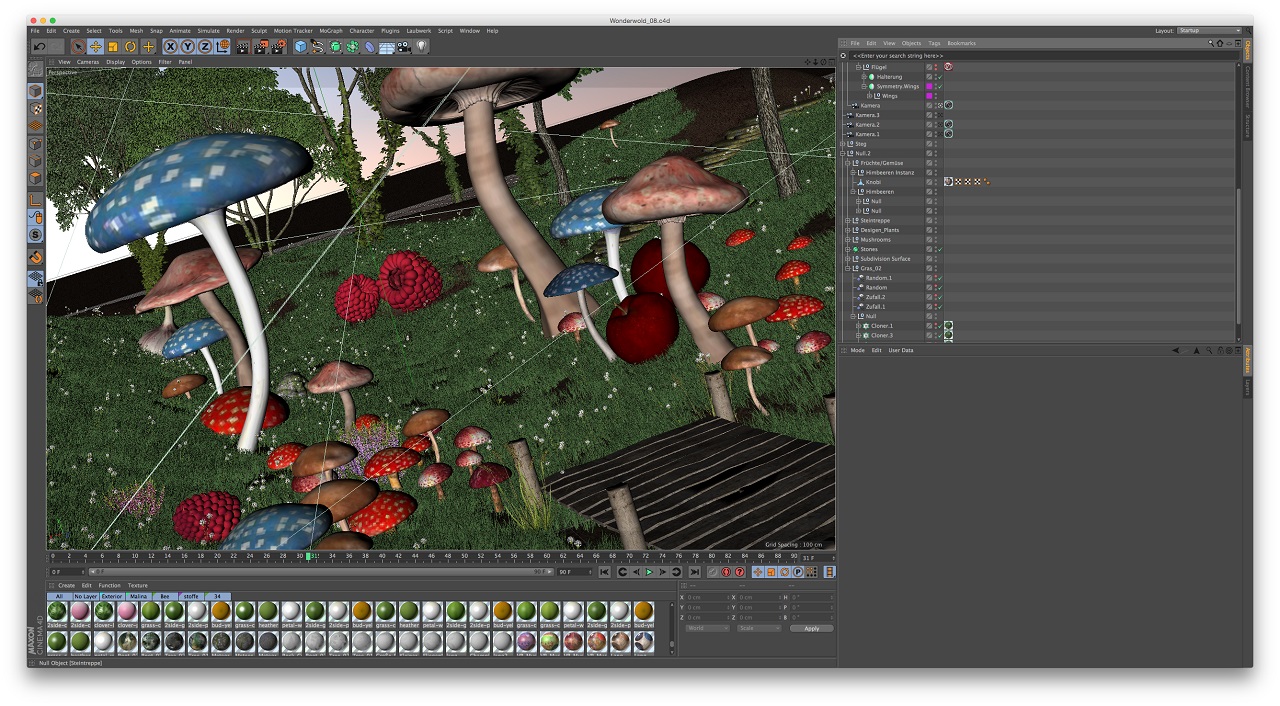Toggle the visibility dots for Steg
The width and height of the screenshot is (1280, 706).
pos(935,144)
